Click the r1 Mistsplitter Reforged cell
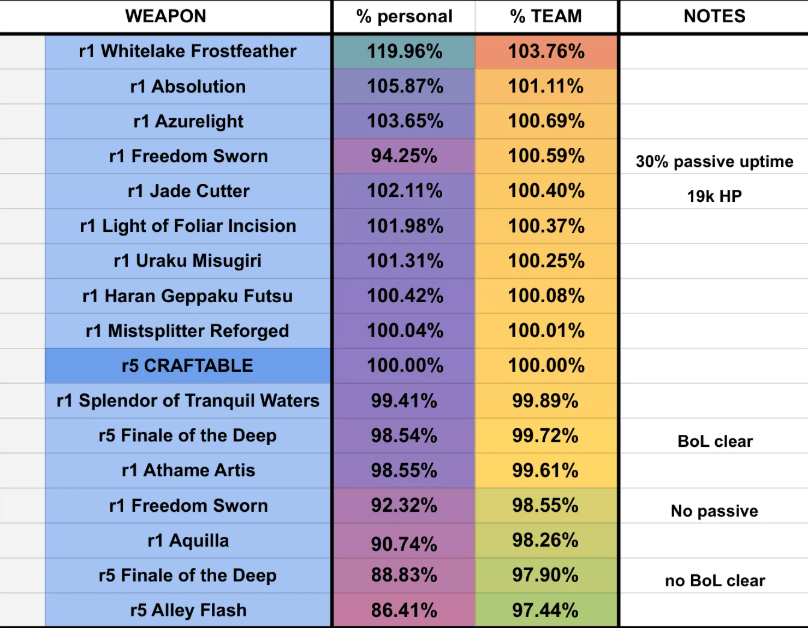808x628 pixels. pos(188,331)
